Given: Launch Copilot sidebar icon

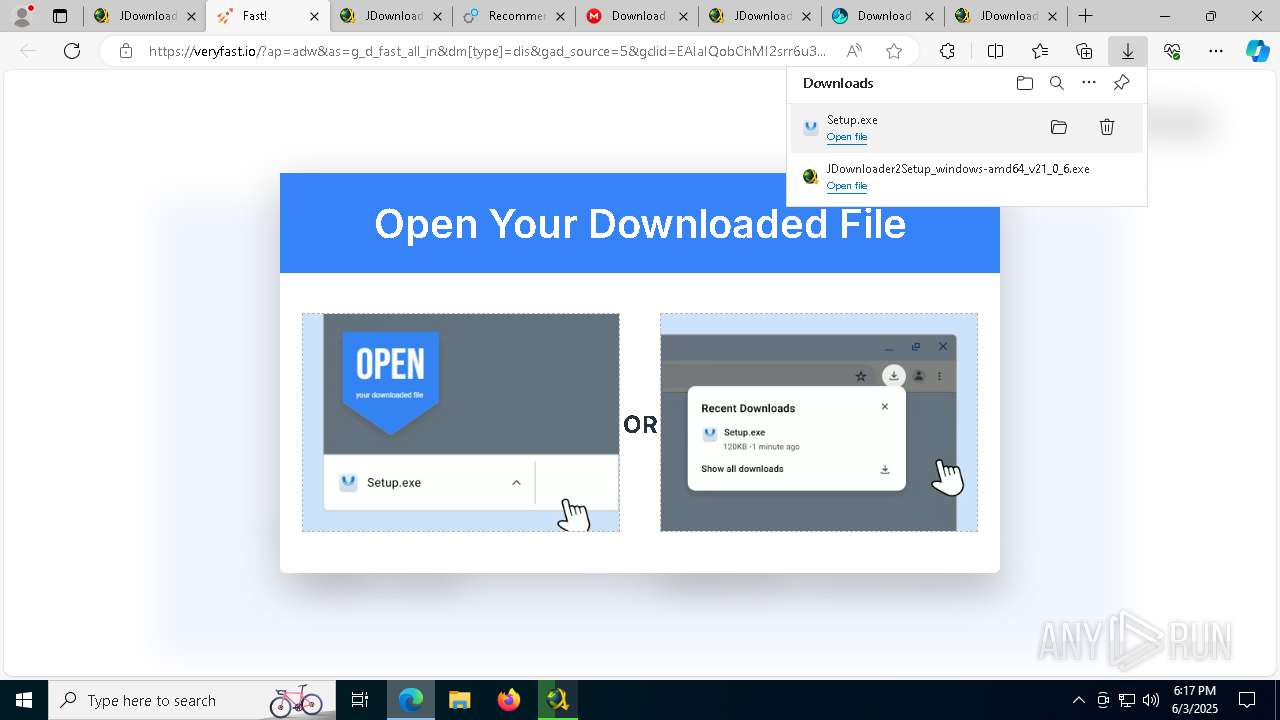Looking at the screenshot, I should click(x=1257, y=51).
